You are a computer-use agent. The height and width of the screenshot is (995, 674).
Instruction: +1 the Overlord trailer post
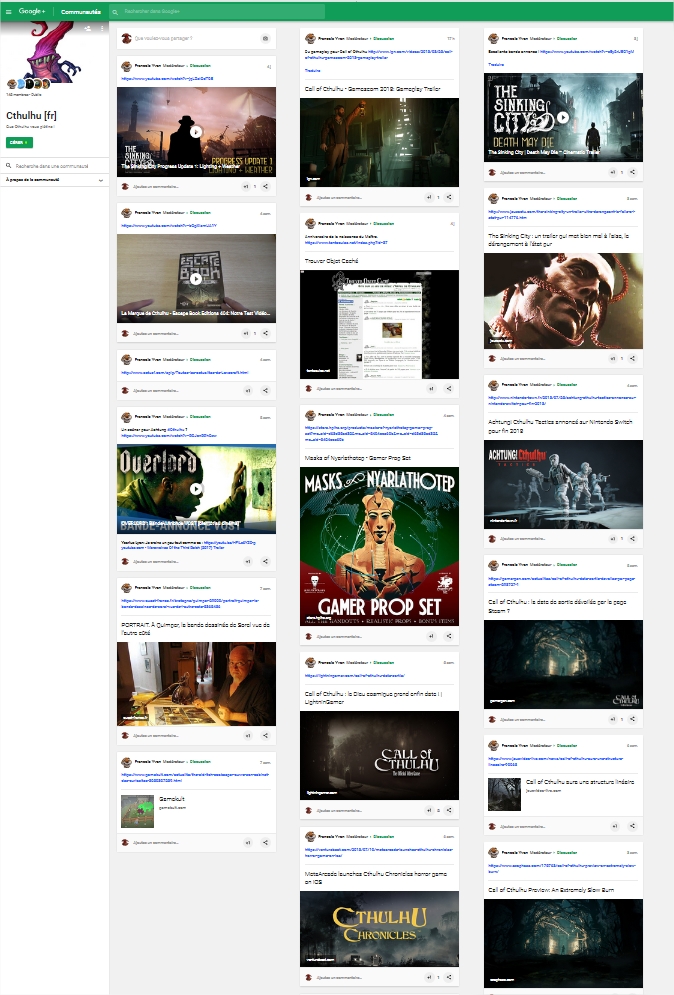pos(248,562)
